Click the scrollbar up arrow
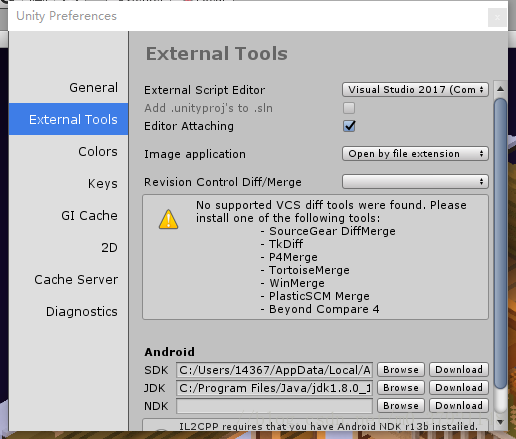The height and width of the screenshot is (439, 516). [500, 89]
